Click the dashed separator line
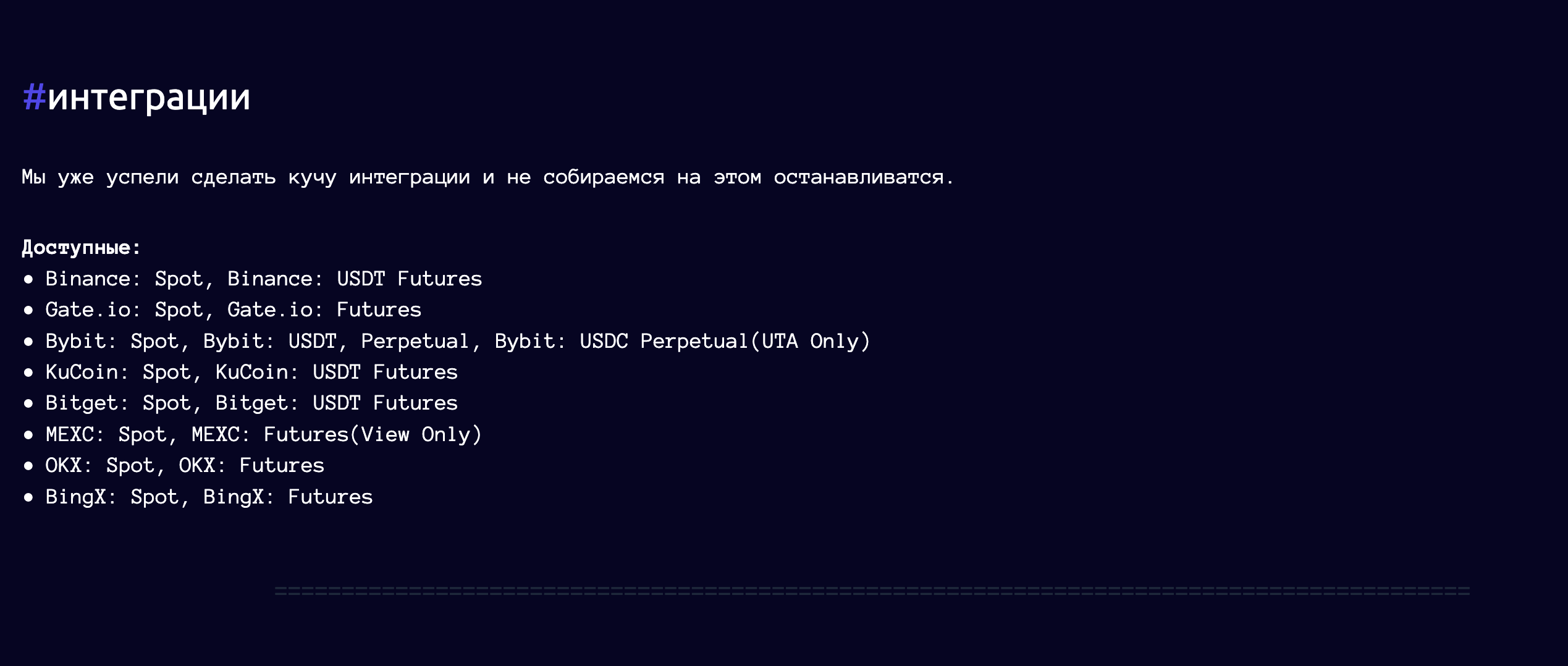This screenshot has height=666, width=1568. pos(872,591)
